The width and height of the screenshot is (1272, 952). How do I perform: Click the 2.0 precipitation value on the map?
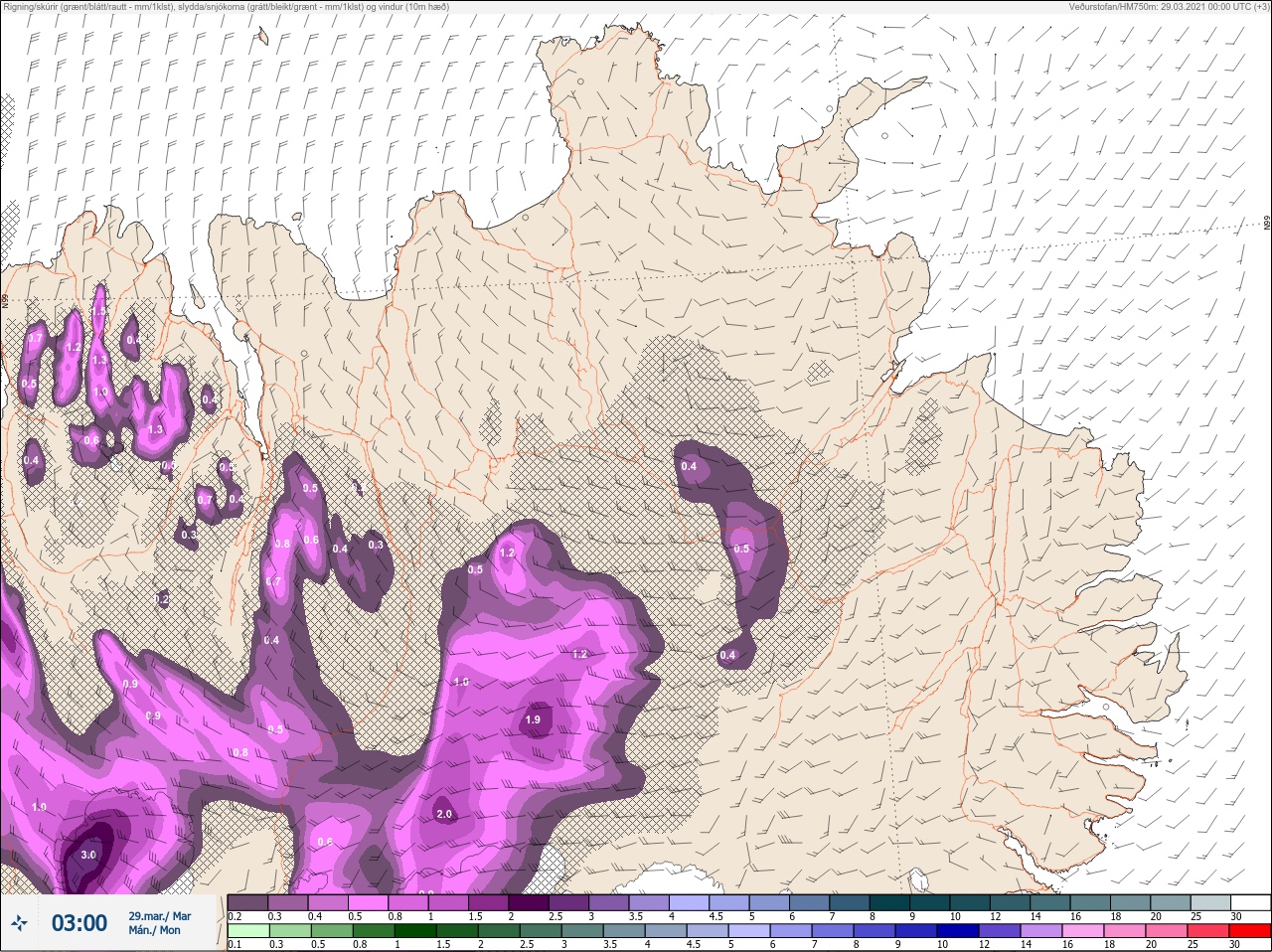click(x=444, y=814)
